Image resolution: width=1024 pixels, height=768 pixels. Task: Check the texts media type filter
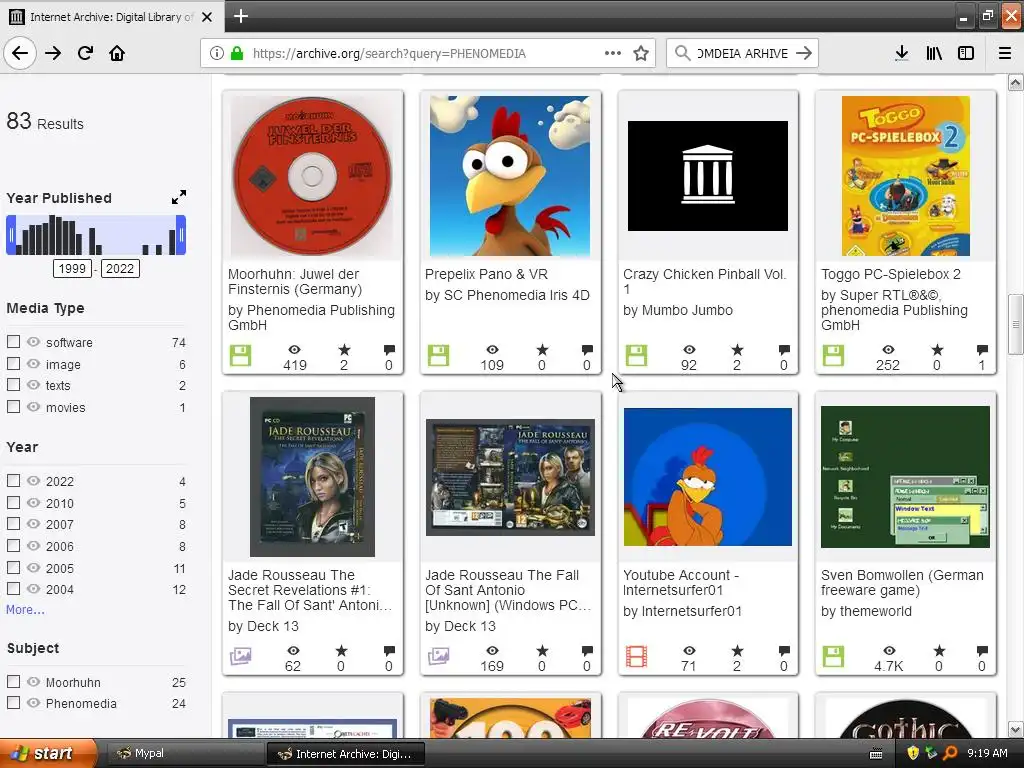[x=13, y=385]
